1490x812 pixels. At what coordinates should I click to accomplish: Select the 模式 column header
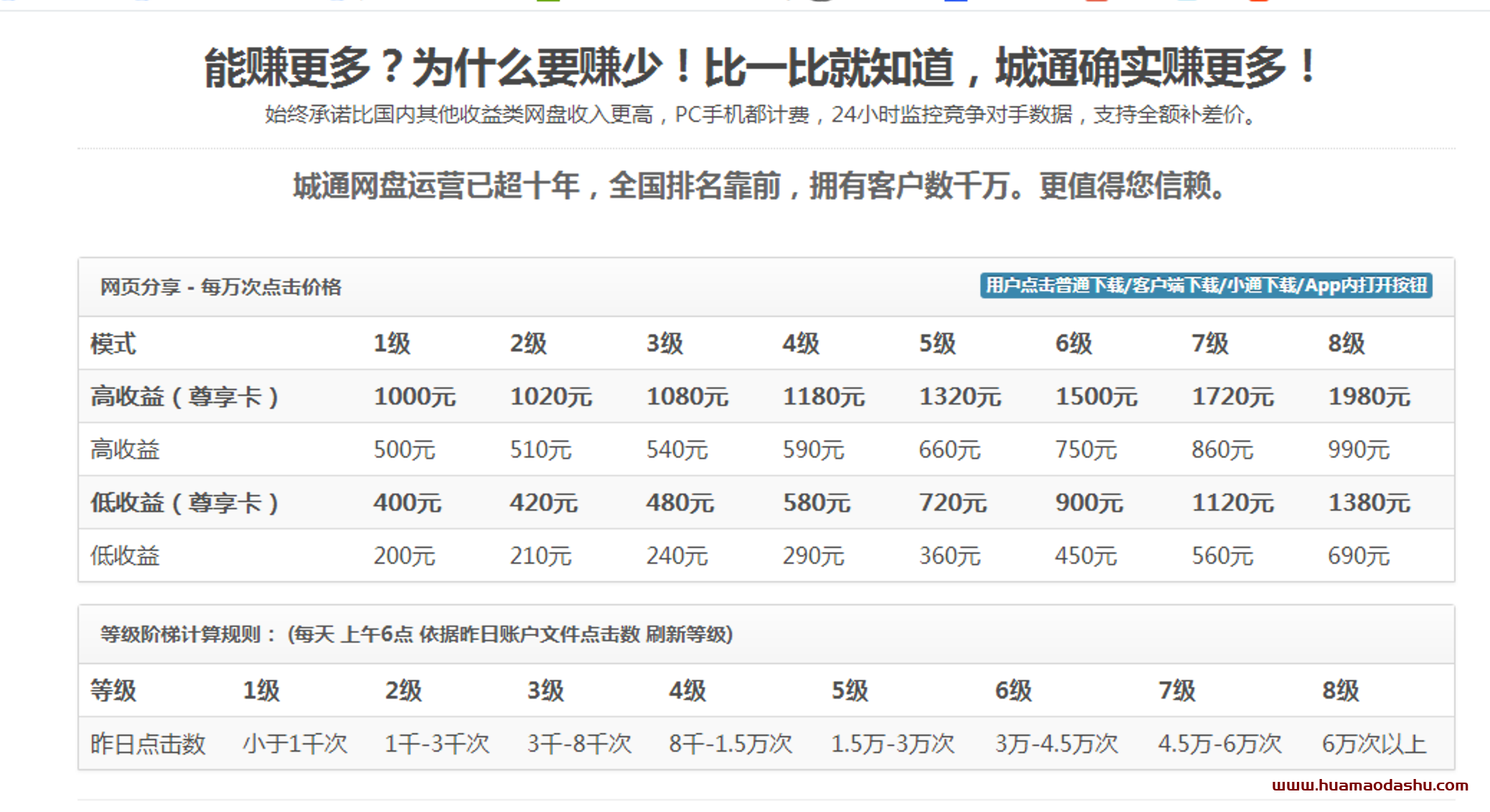coord(113,344)
